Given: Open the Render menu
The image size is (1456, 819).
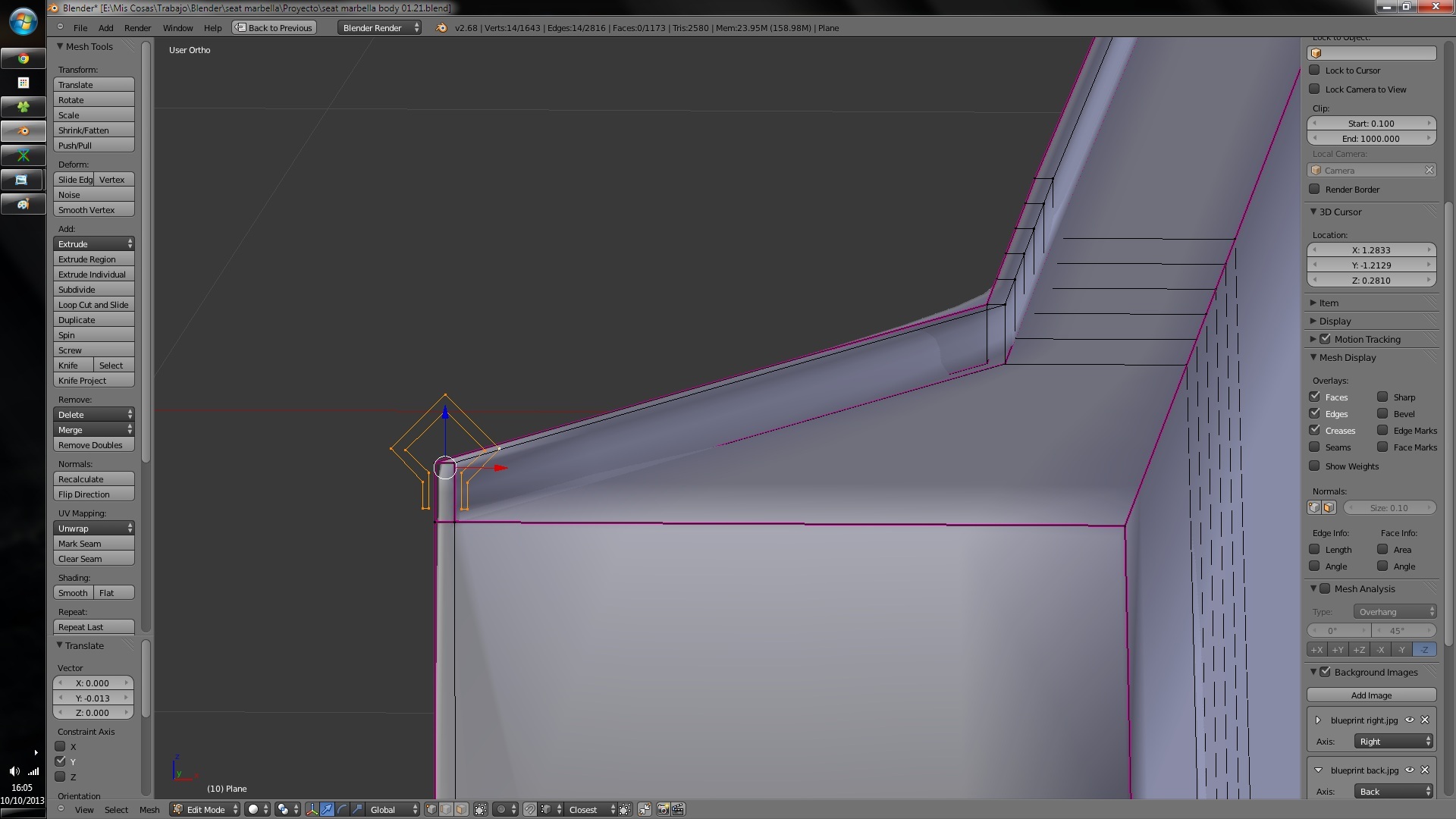Looking at the screenshot, I should 137,27.
